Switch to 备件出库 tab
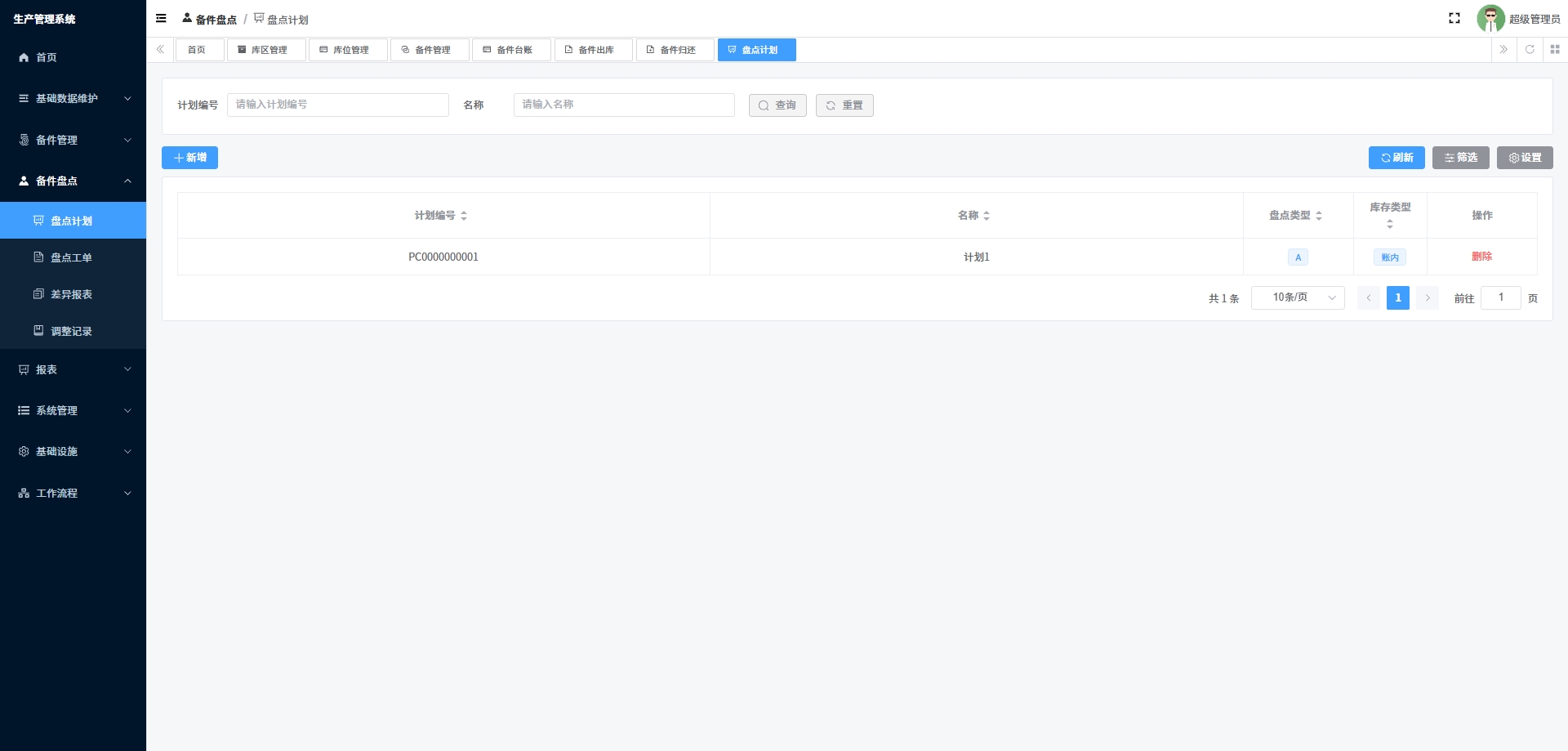The image size is (1568, 751). click(593, 50)
